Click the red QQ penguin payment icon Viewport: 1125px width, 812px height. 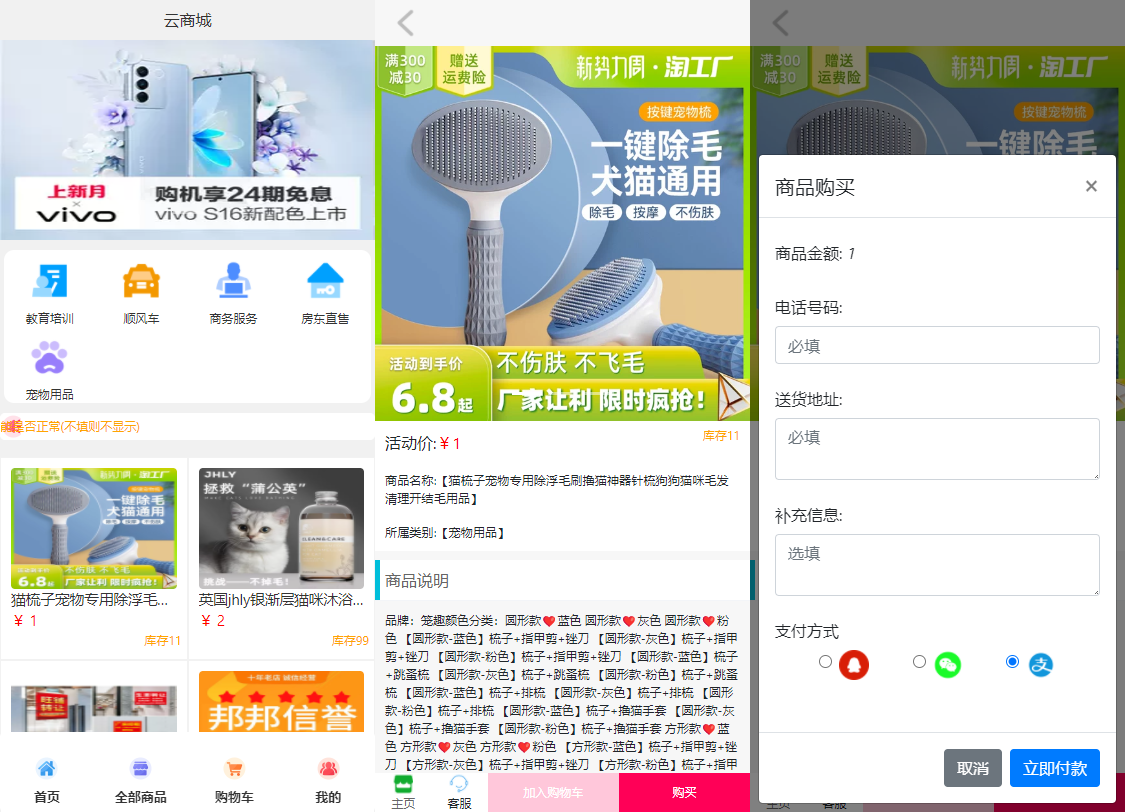pos(854,665)
